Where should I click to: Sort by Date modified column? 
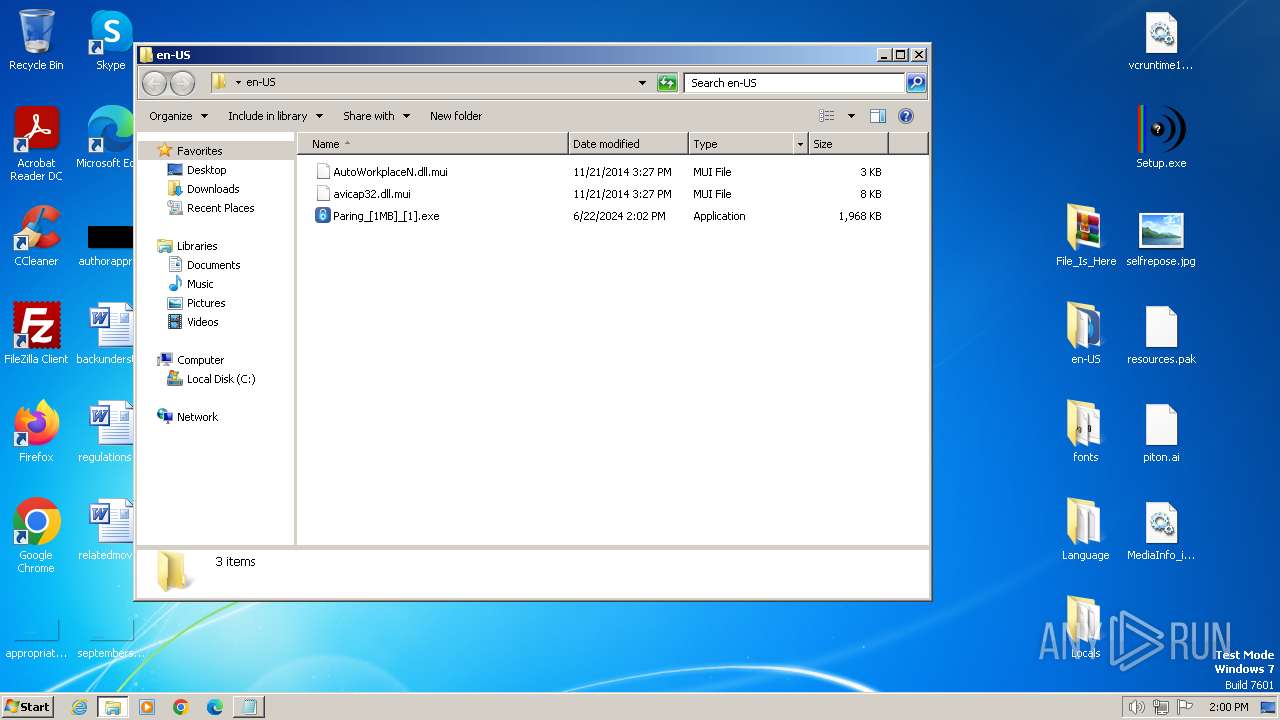(628, 144)
